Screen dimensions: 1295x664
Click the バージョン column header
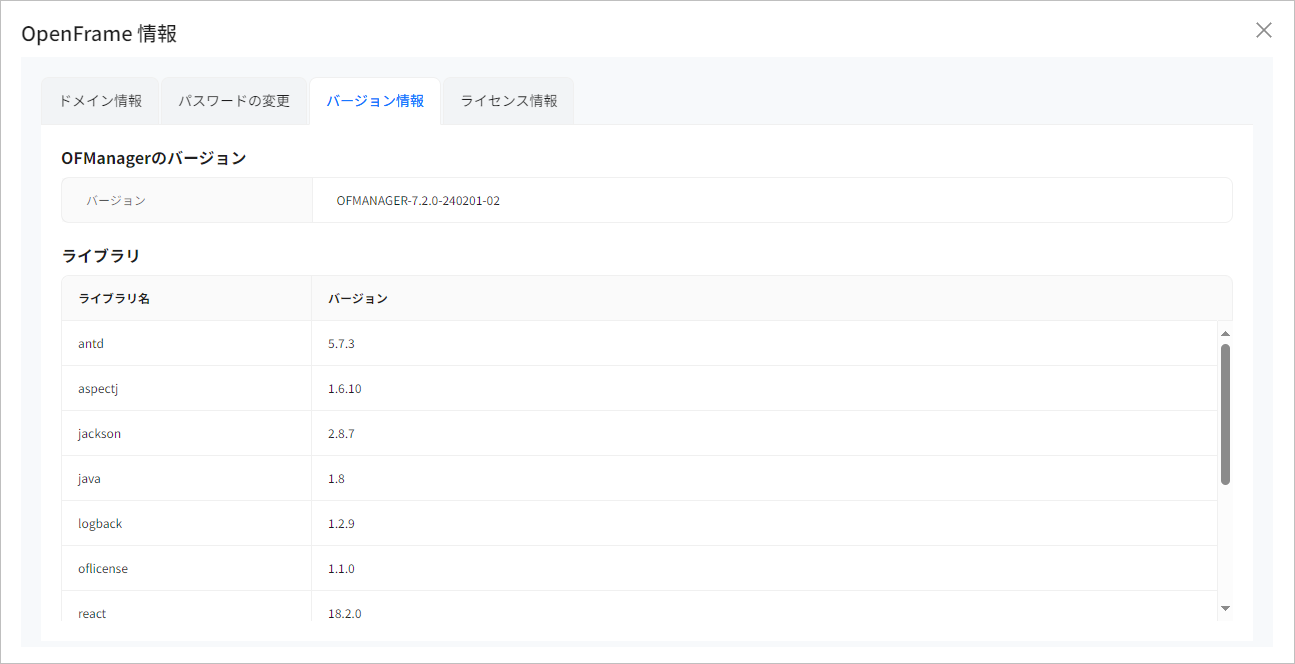click(x=355, y=297)
